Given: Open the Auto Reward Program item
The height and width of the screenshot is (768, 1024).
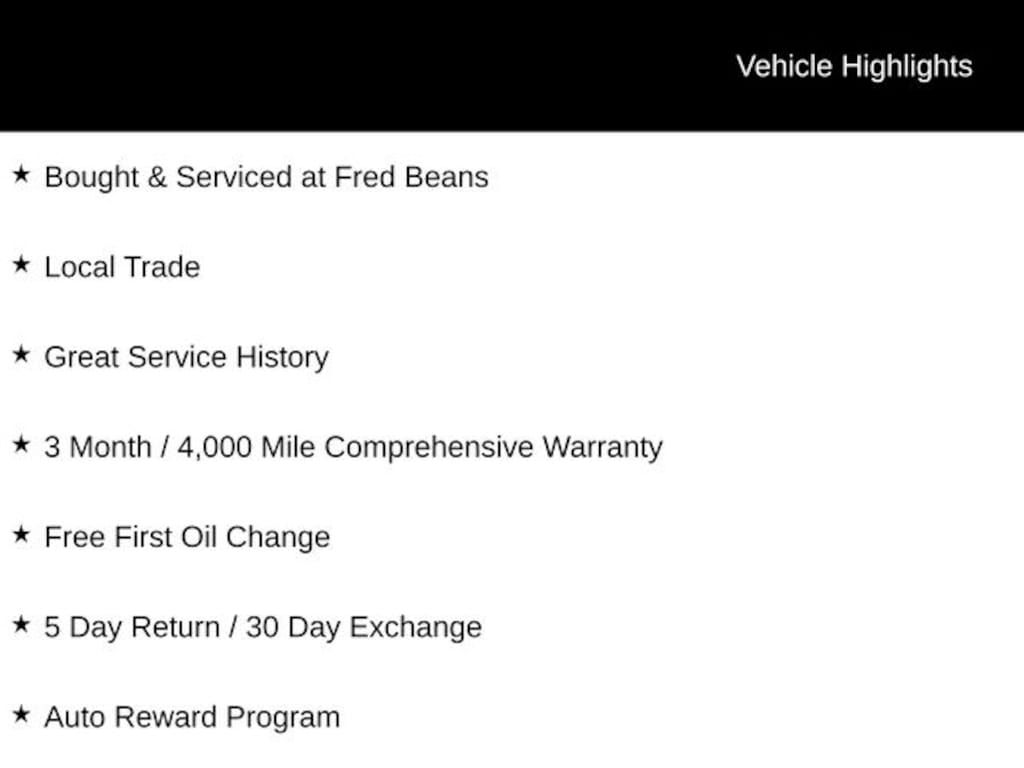Looking at the screenshot, I should point(192,717).
